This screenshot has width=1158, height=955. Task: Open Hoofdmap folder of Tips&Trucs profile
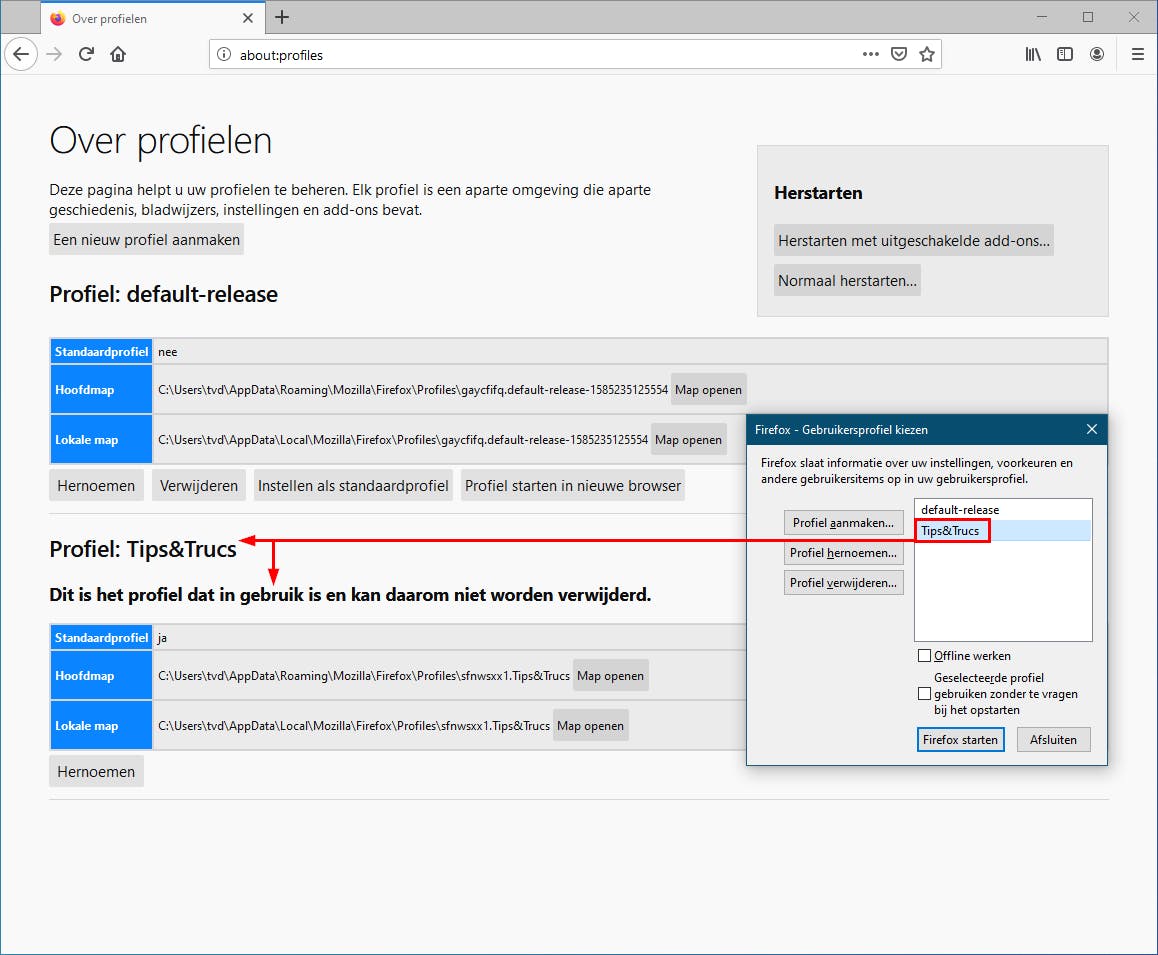611,676
